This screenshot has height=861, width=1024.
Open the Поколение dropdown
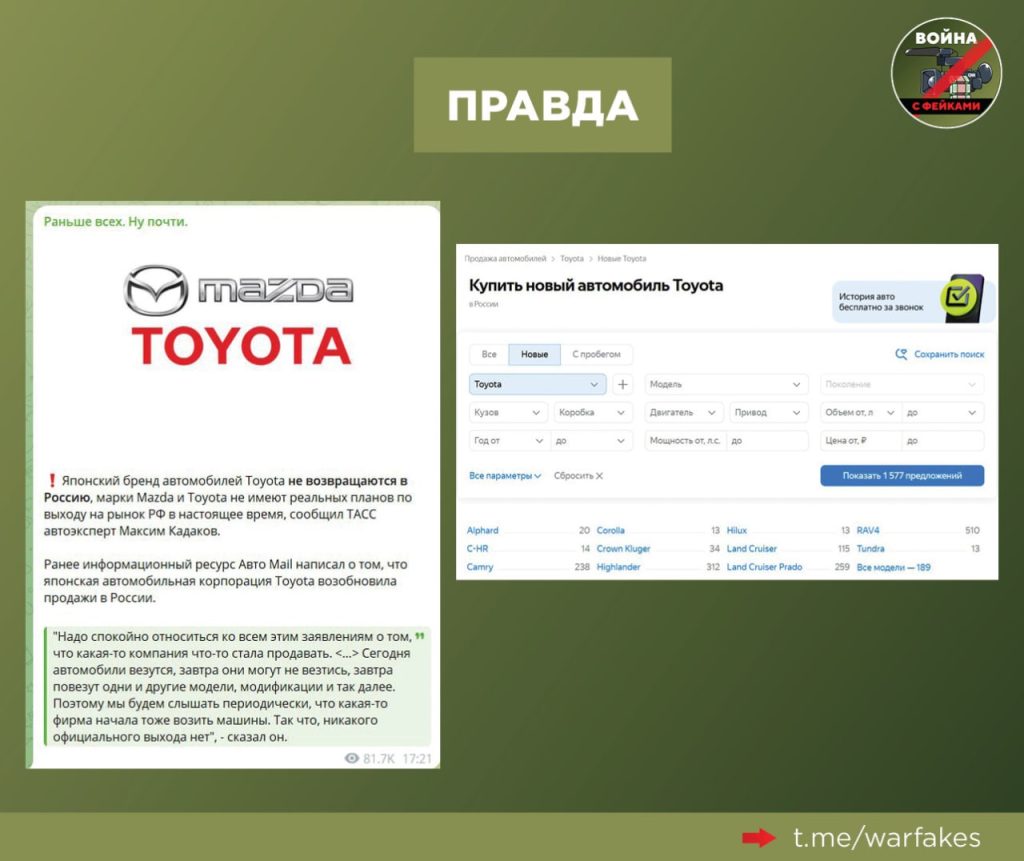902,384
